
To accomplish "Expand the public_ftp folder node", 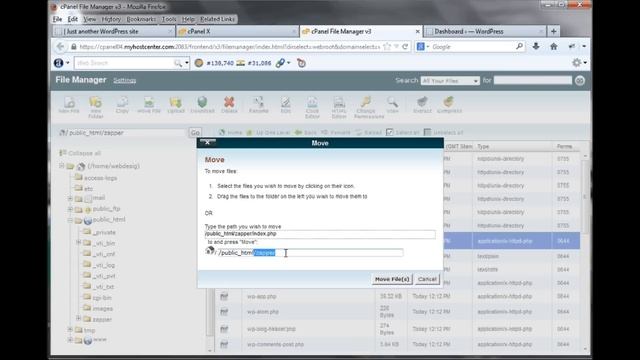I will pos(70,209).
